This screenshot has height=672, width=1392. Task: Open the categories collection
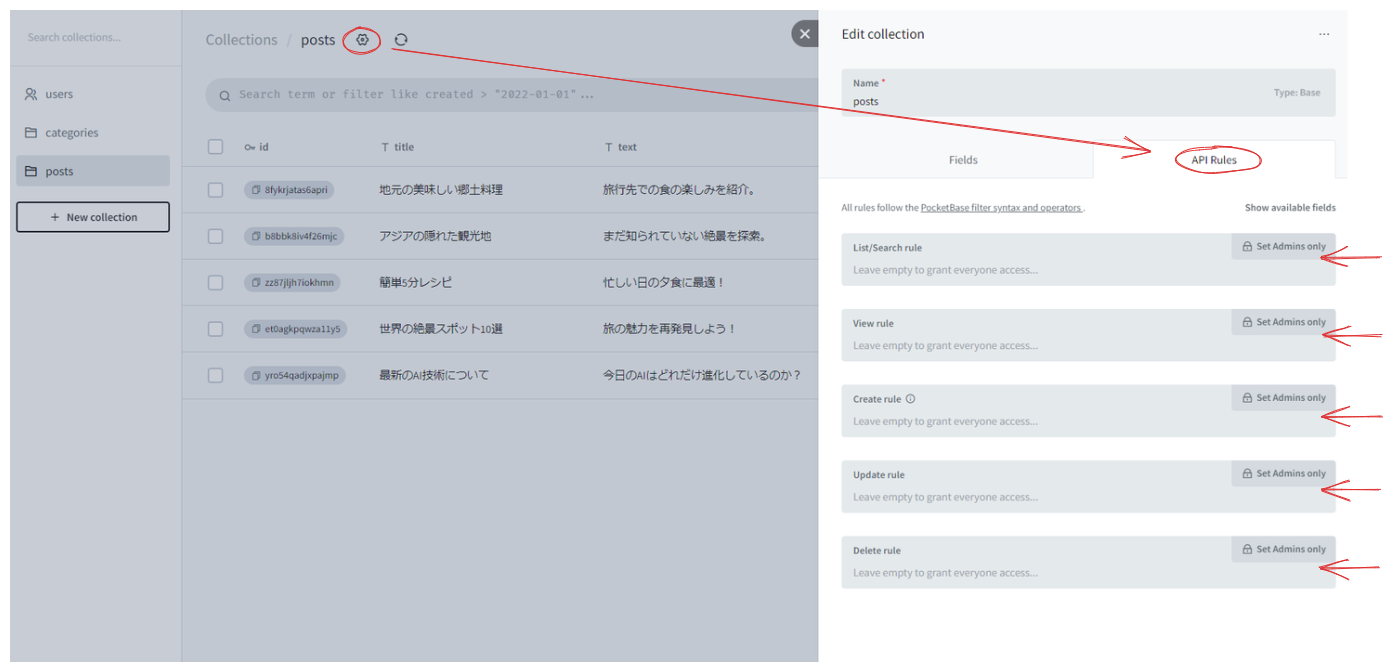[x=93, y=133]
